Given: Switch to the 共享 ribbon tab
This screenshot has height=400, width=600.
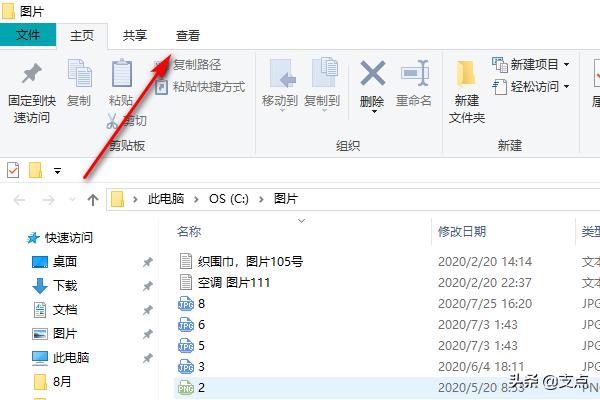Looking at the screenshot, I should pos(135,36).
